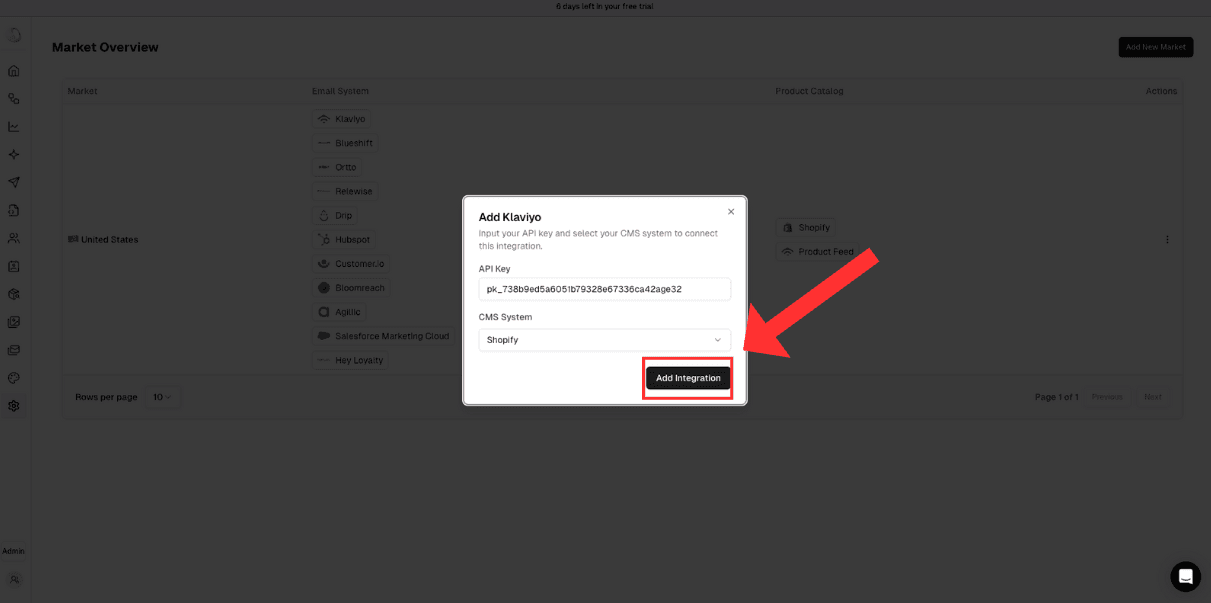
Task: Select the Bloomreach email system chip
Action: pos(351,288)
